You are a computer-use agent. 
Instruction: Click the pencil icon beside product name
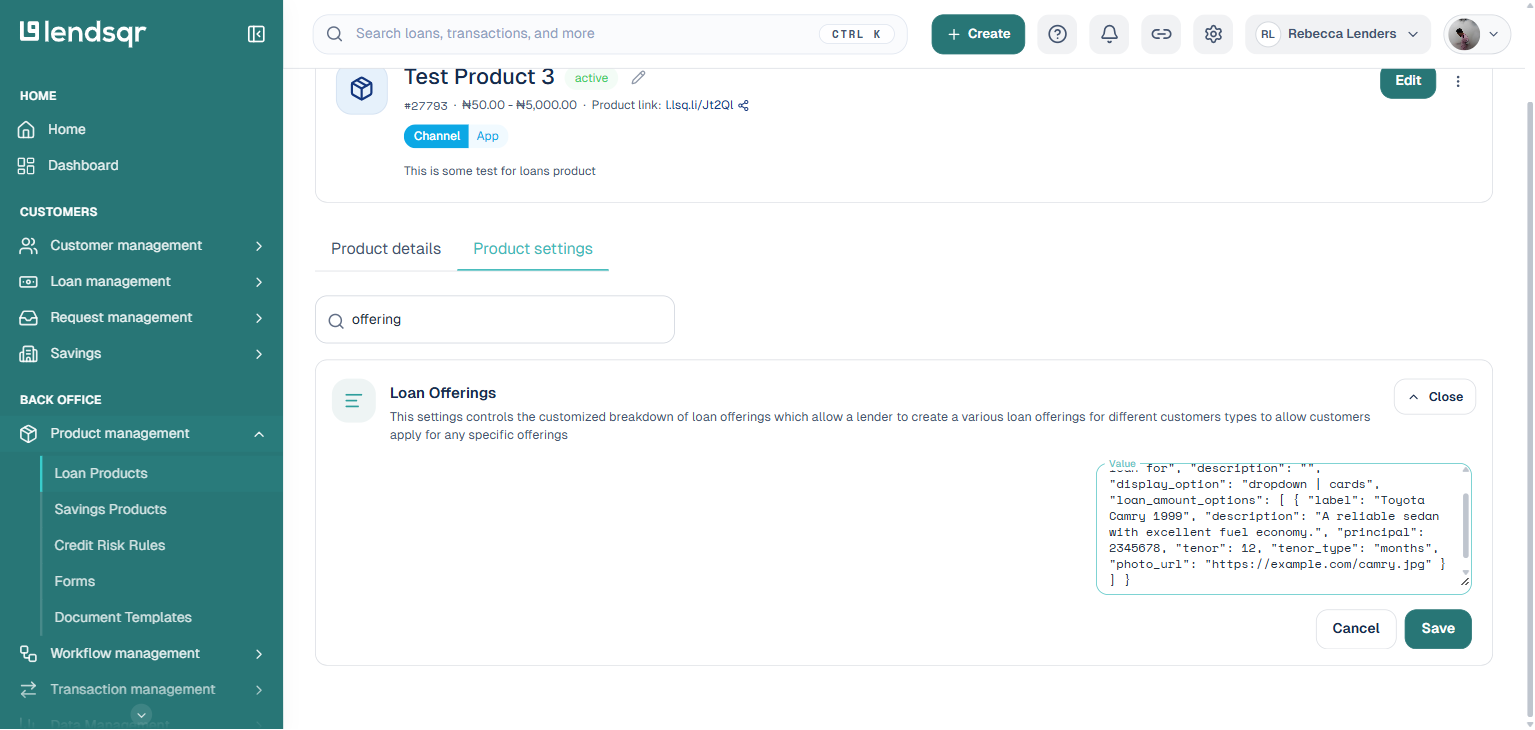point(639,78)
